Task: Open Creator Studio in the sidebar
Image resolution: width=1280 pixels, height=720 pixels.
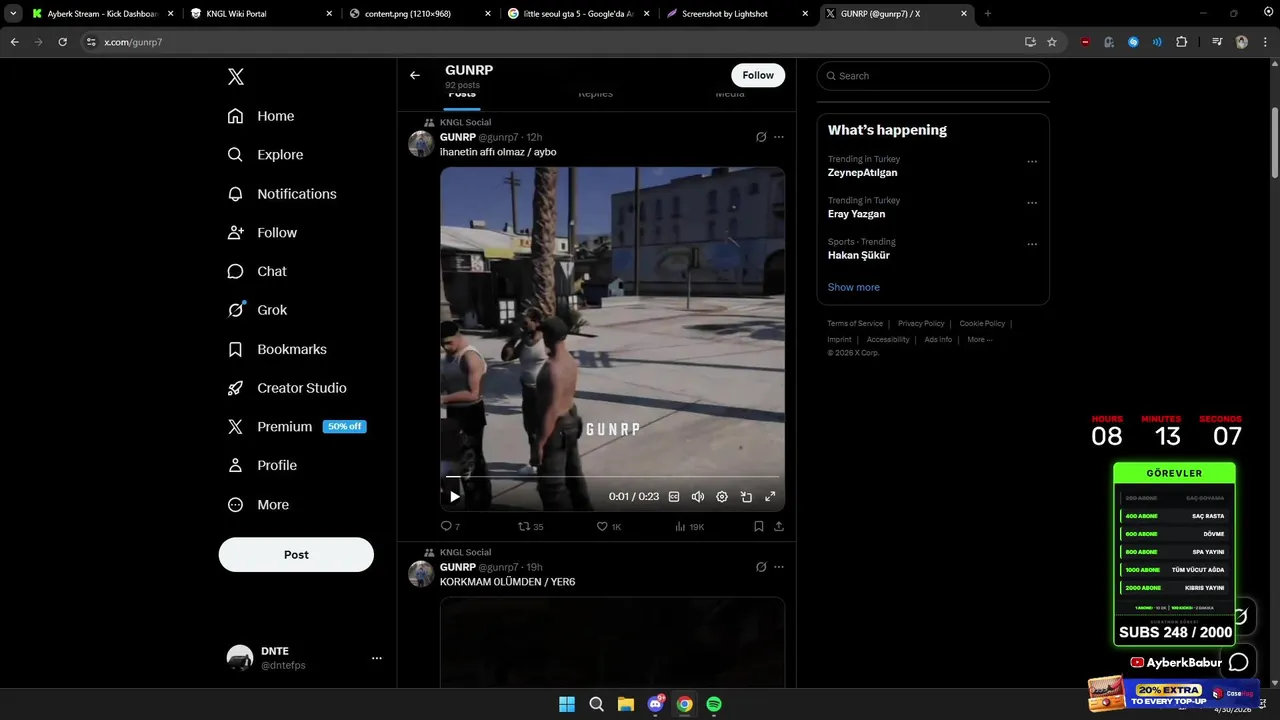Action: [x=287, y=388]
